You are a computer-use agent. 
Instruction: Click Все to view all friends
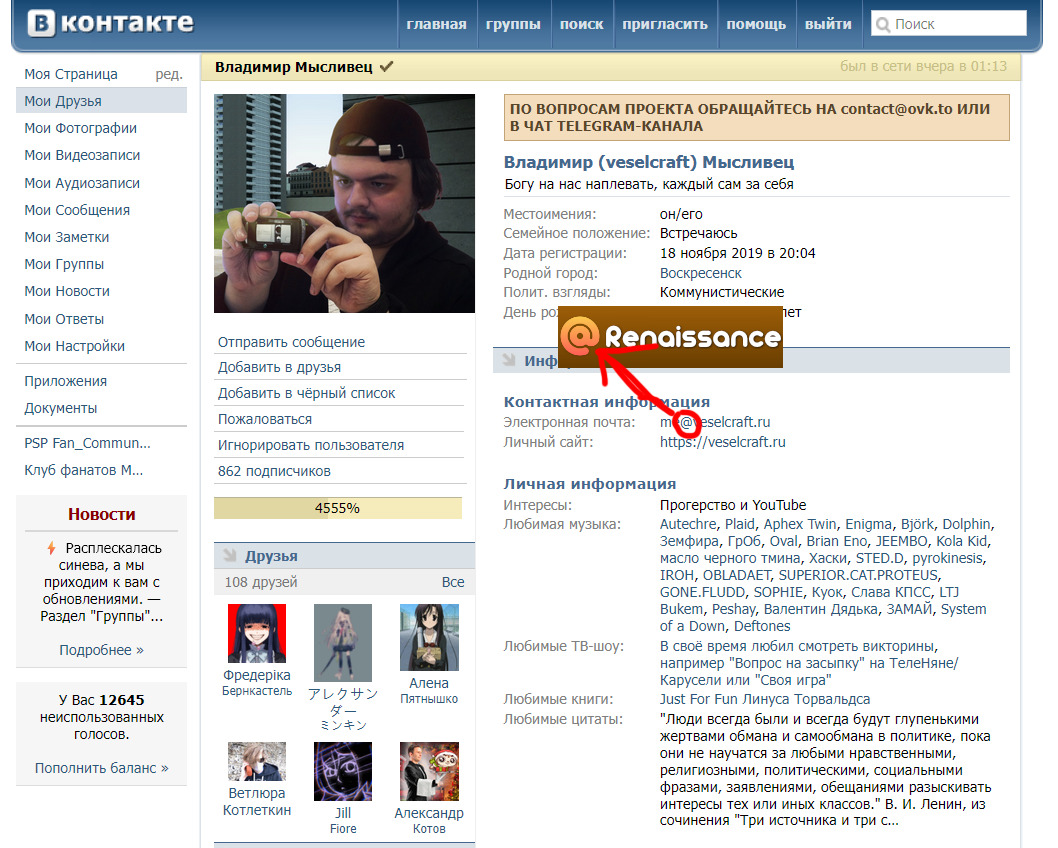(x=453, y=582)
